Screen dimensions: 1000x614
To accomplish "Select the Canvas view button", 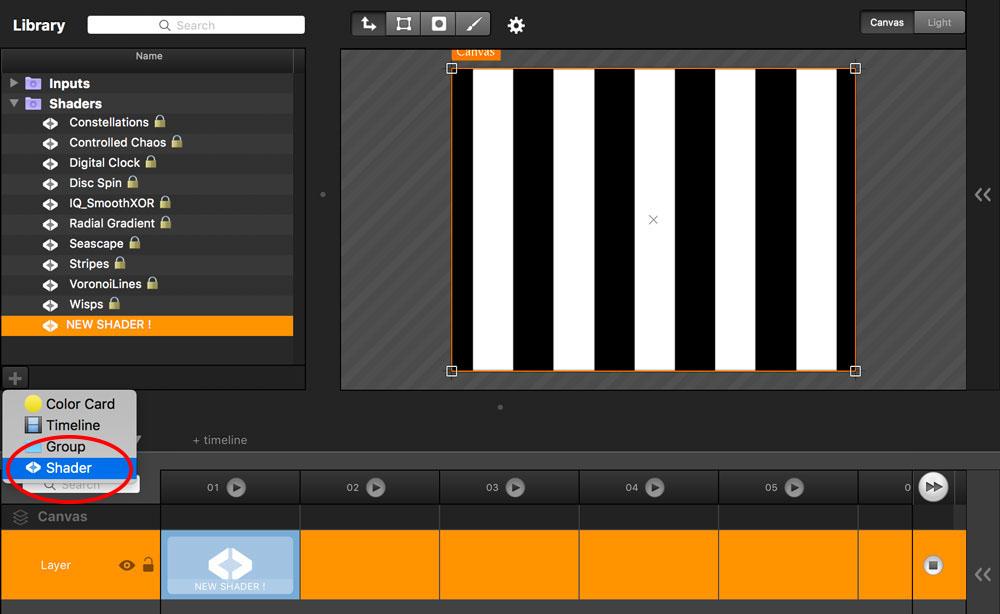I will [x=887, y=22].
